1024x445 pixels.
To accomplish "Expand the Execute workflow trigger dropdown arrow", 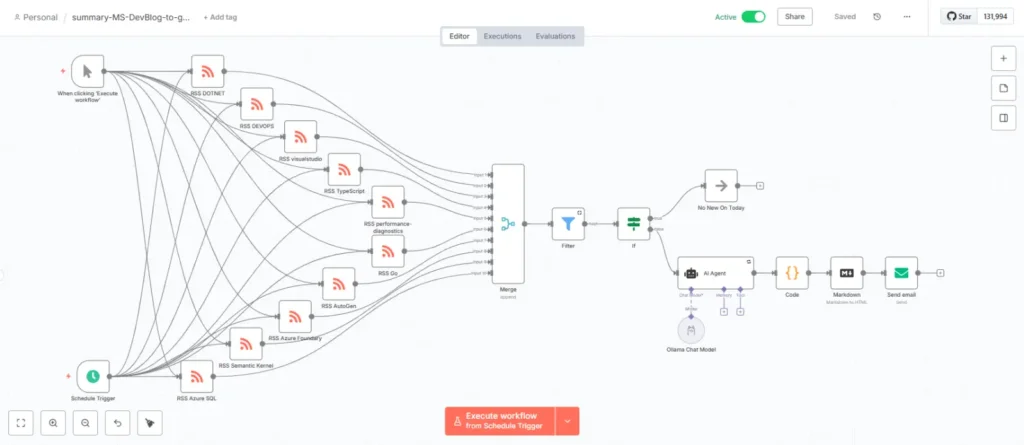I will tap(568, 421).
